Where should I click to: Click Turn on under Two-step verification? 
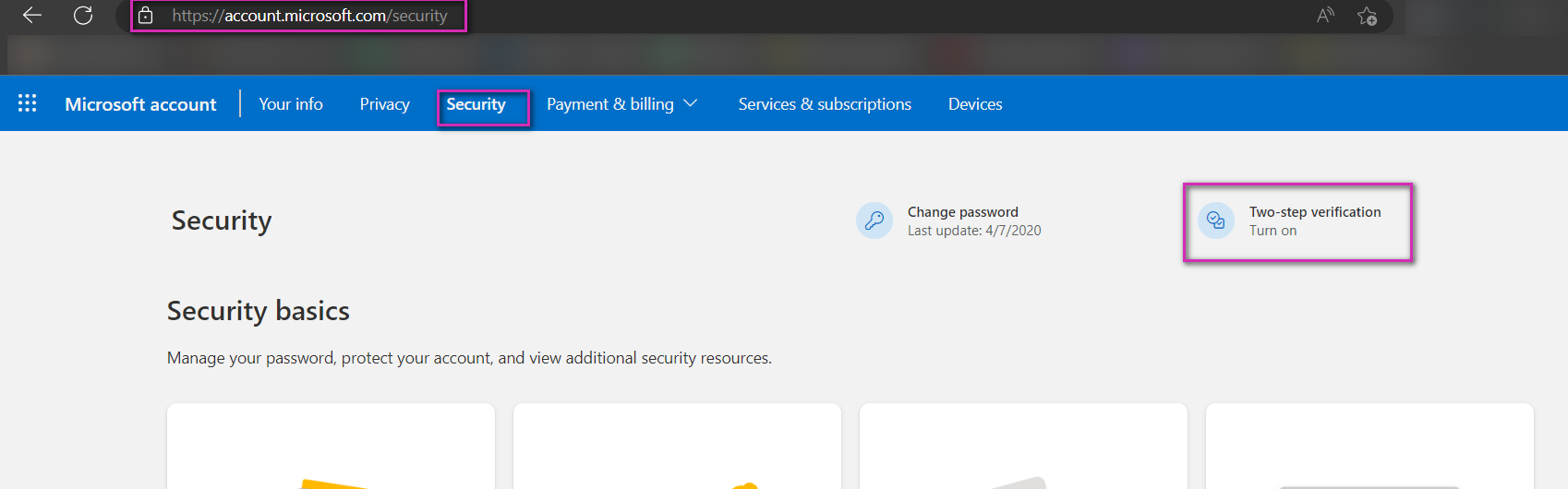[x=1273, y=231]
